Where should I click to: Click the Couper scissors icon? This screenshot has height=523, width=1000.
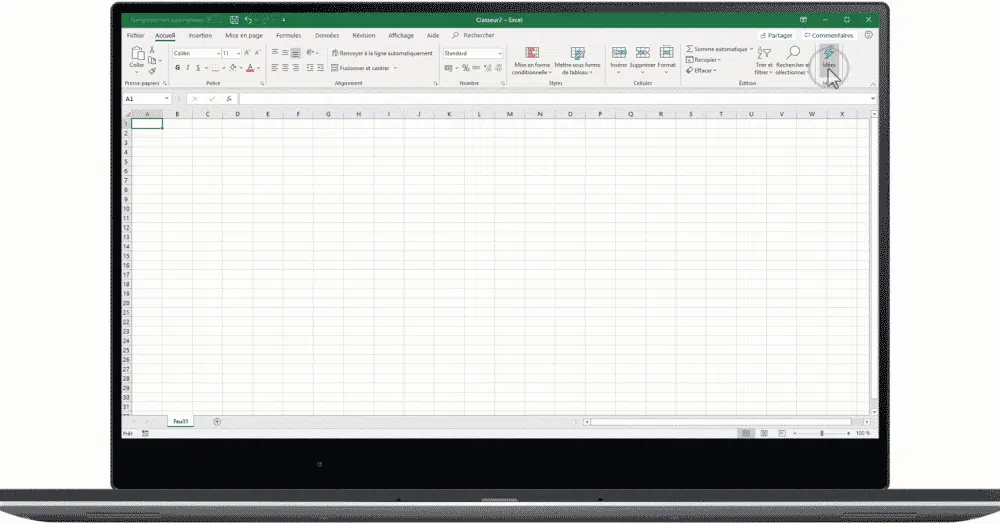coord(152,50)
